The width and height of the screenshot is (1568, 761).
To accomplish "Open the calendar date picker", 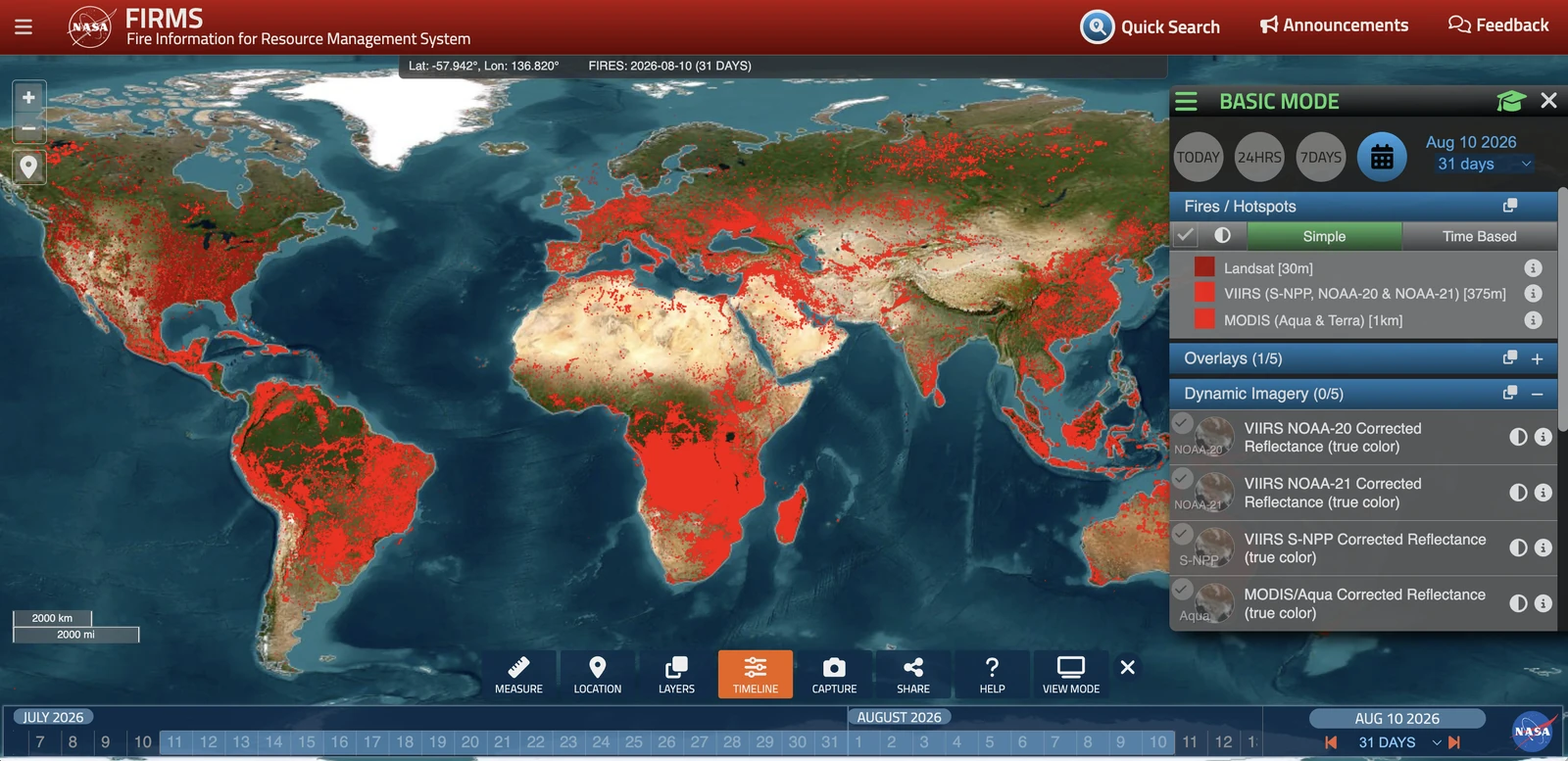I will [1382, 157].
